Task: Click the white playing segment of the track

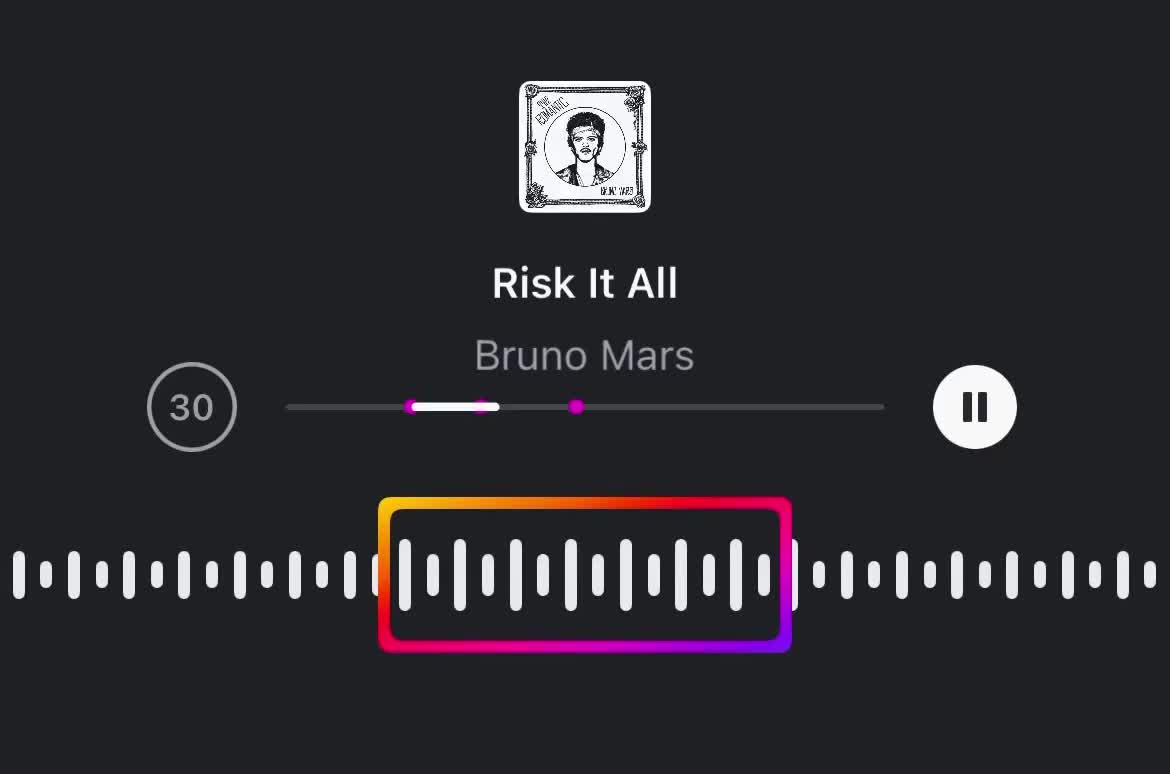Action: coord(455,407)
